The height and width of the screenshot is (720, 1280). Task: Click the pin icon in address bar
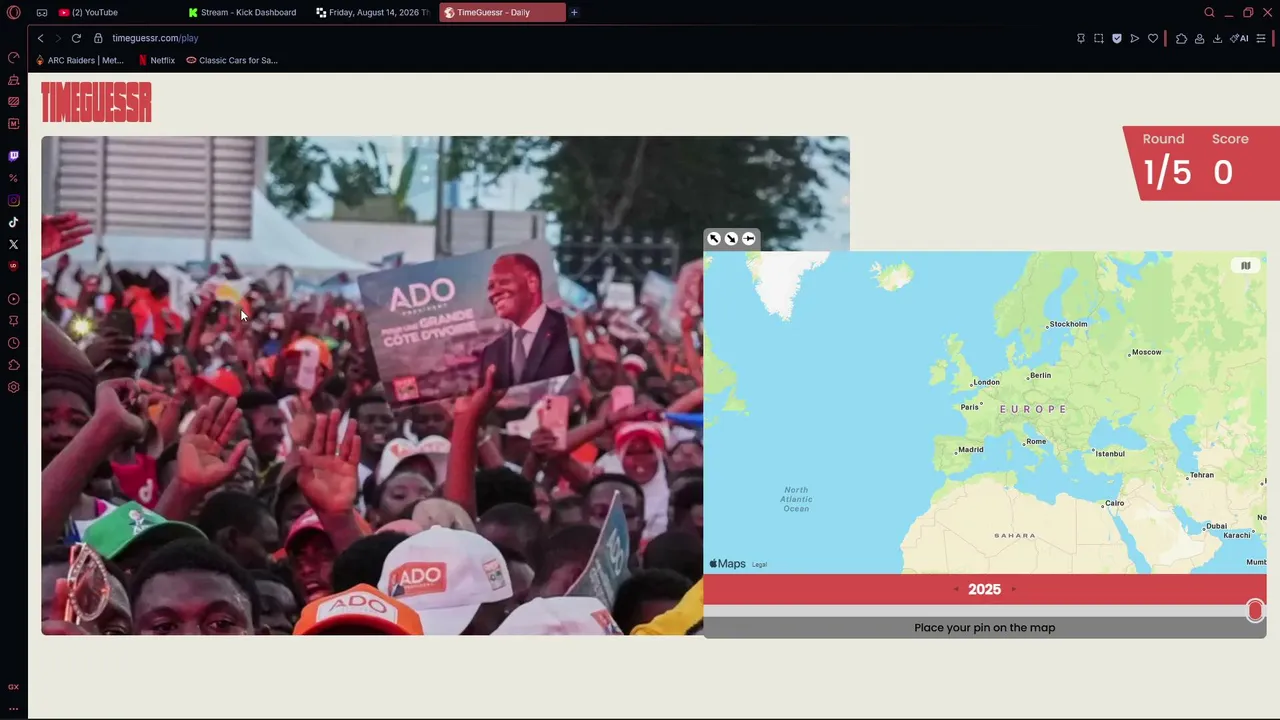tap(1080, 38)
